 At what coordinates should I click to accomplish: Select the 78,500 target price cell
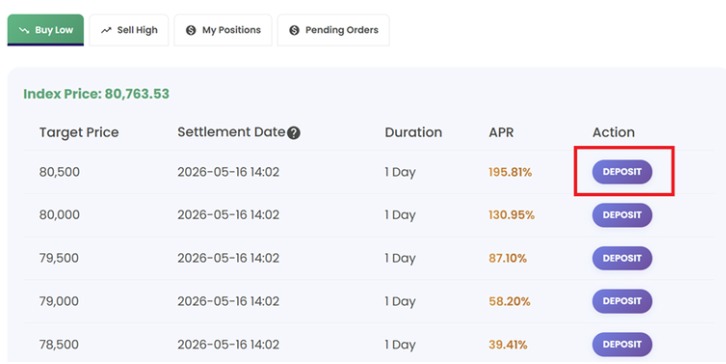coord(59,345)
